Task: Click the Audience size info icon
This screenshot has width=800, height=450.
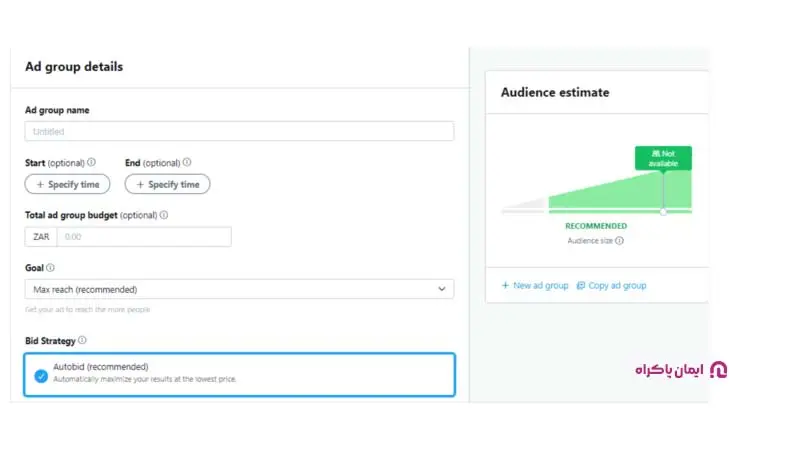Action: [x=620, y=240]
